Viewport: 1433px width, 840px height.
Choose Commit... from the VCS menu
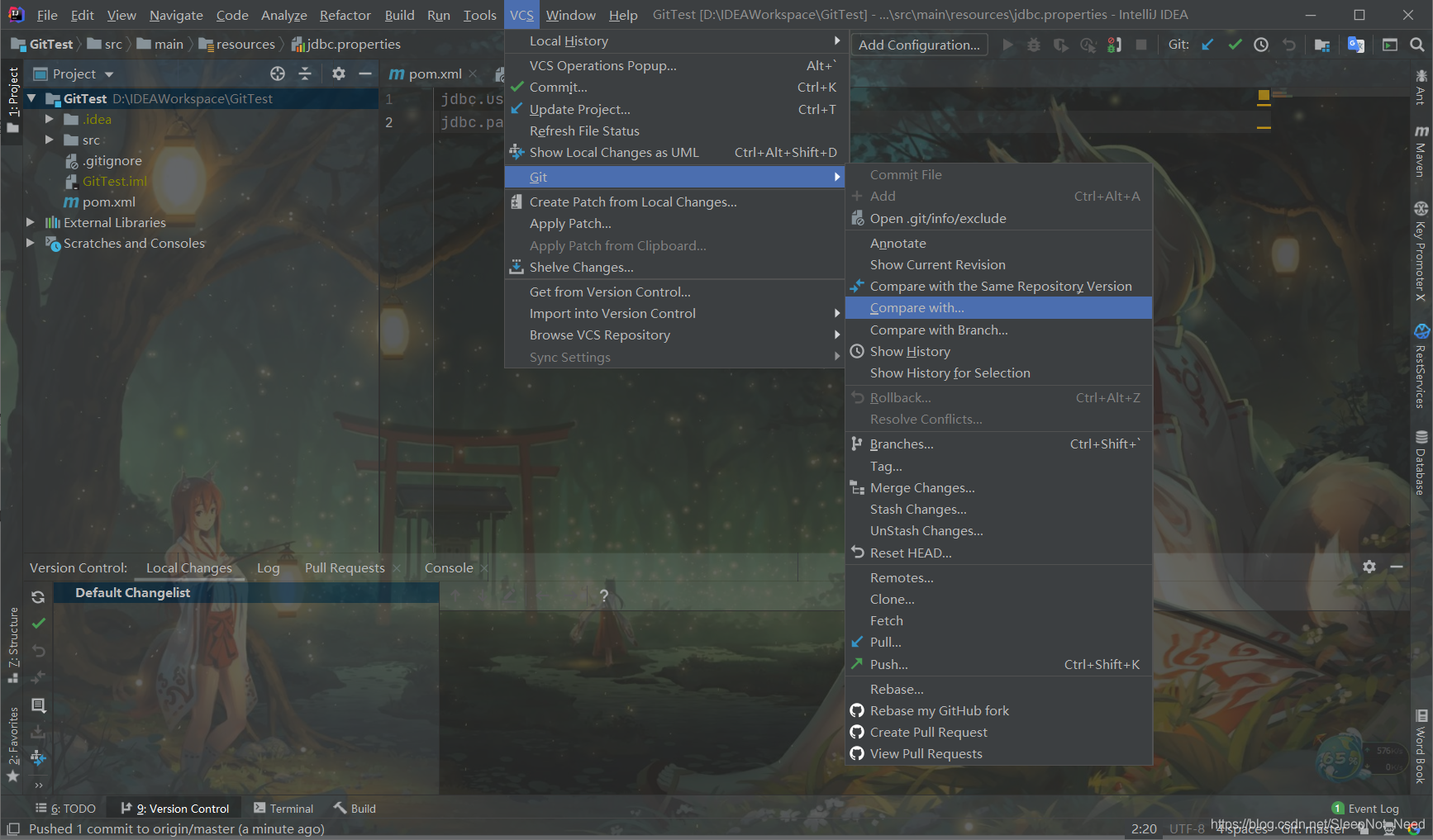click(674, 87)
